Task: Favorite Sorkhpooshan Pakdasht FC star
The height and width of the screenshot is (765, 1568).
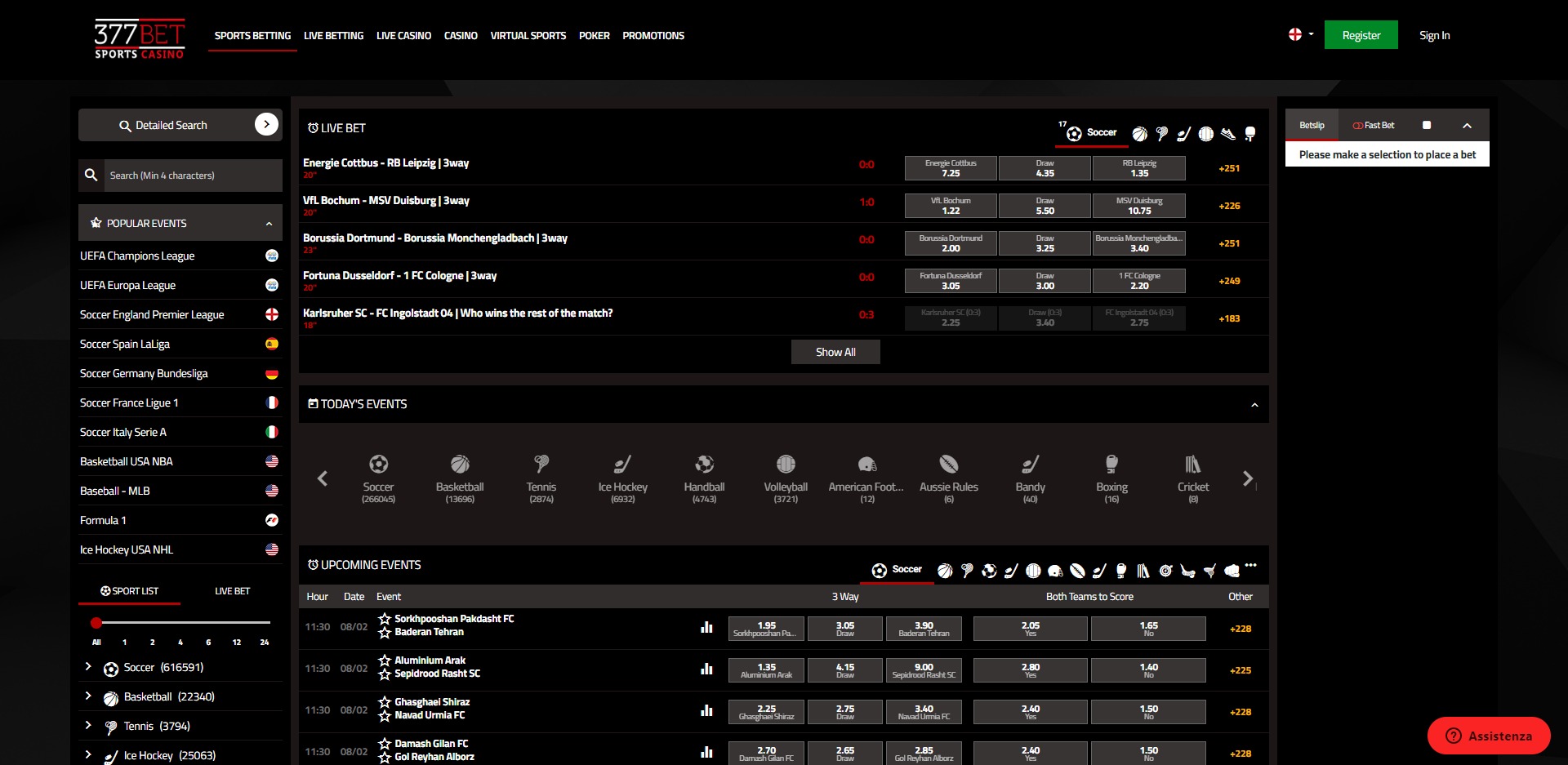Action: coord(385,619)
